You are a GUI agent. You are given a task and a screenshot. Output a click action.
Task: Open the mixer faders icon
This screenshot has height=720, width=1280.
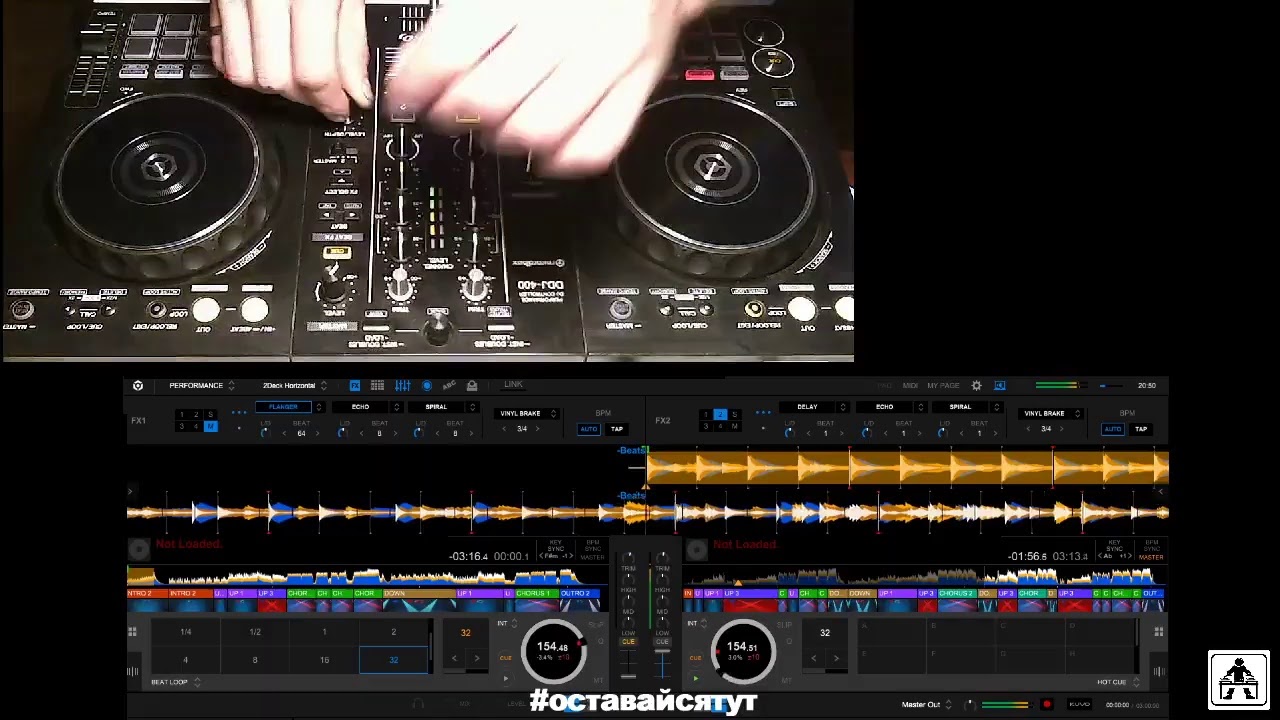click(402, 385)
